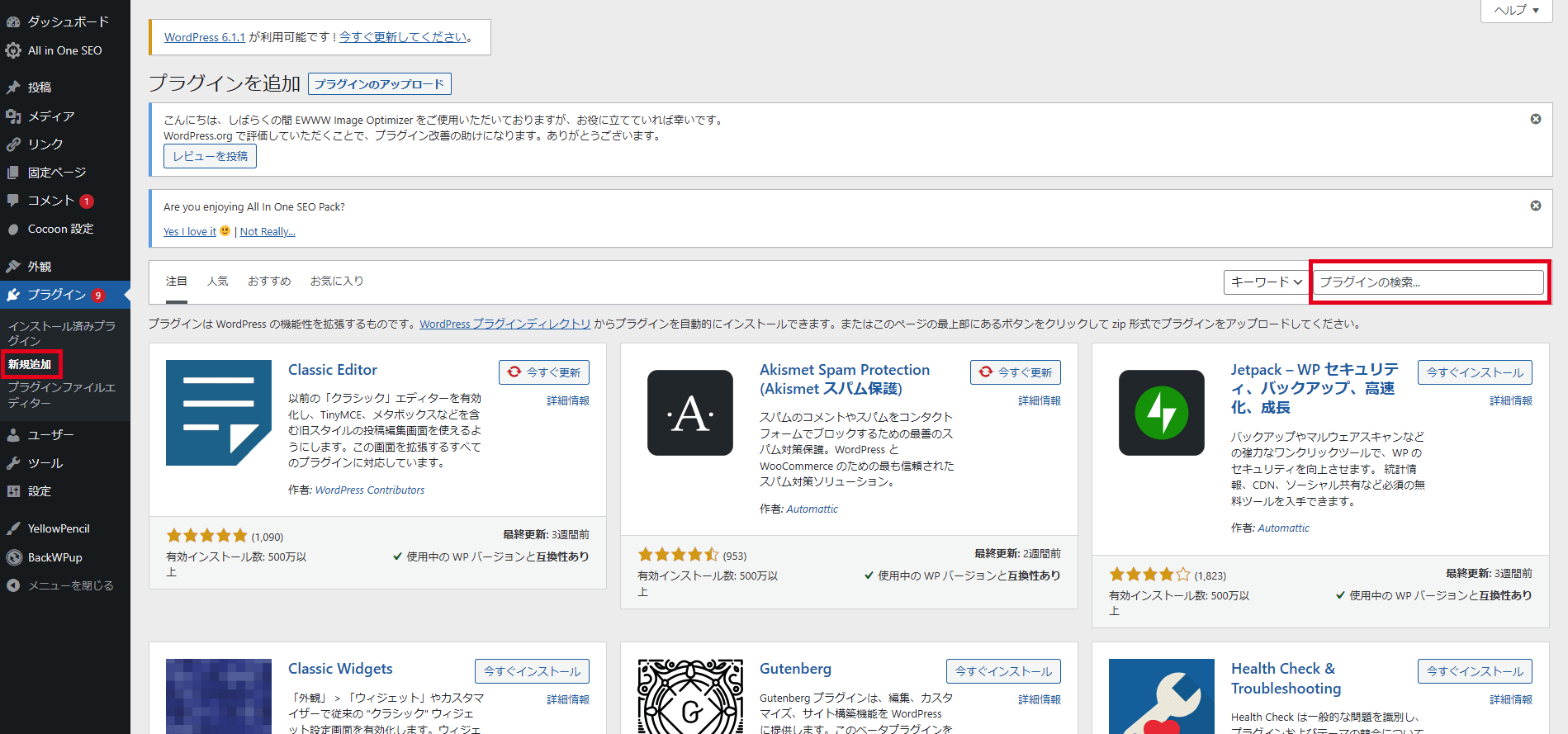View 詳細情報 for Jetpack
This screenshot has height=734, width=1568.
coord(1511,400)
